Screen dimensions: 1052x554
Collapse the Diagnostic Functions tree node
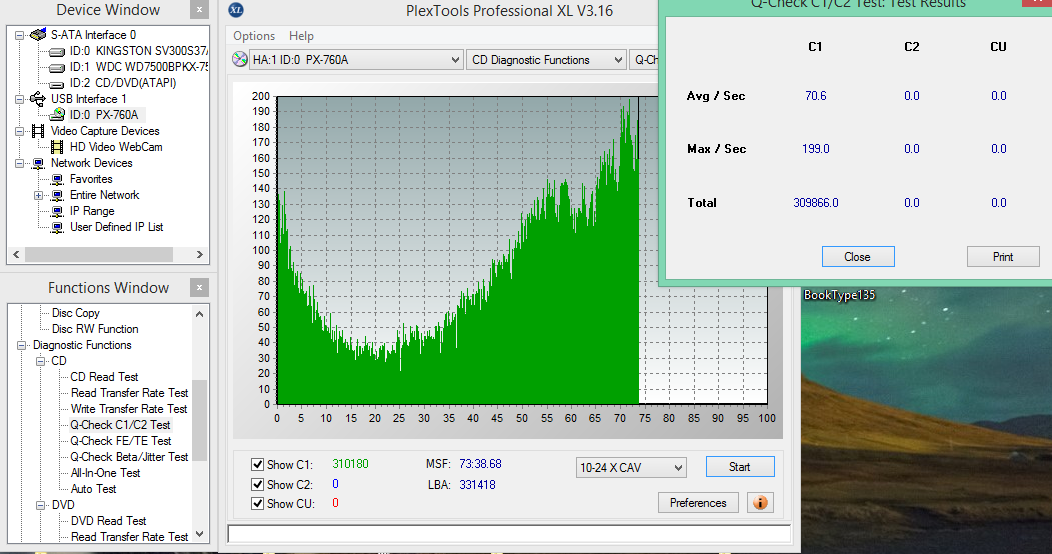(21, 345)
